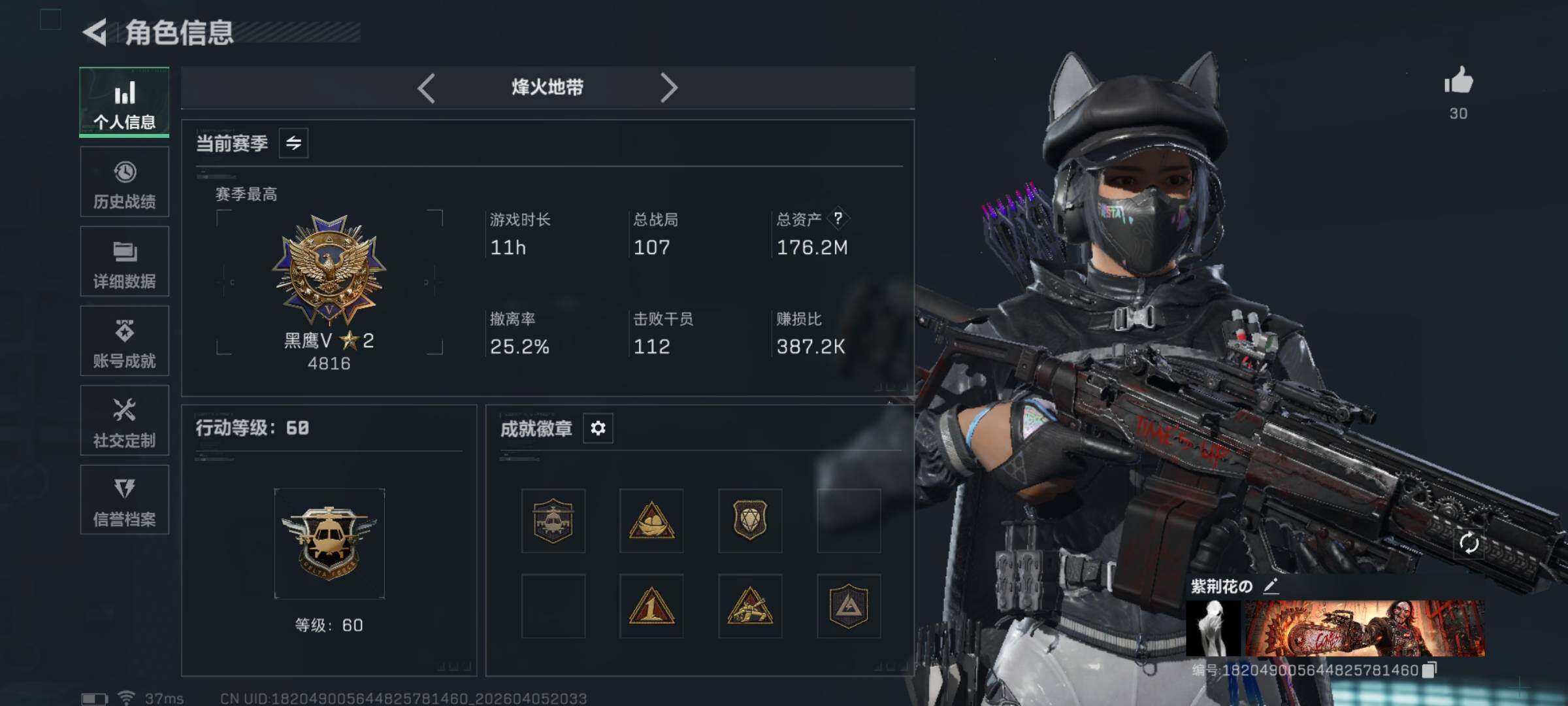The image size is (1568, 706).
Task: Open the 成就徽章 gear settings
Action: tap(598, 428)
